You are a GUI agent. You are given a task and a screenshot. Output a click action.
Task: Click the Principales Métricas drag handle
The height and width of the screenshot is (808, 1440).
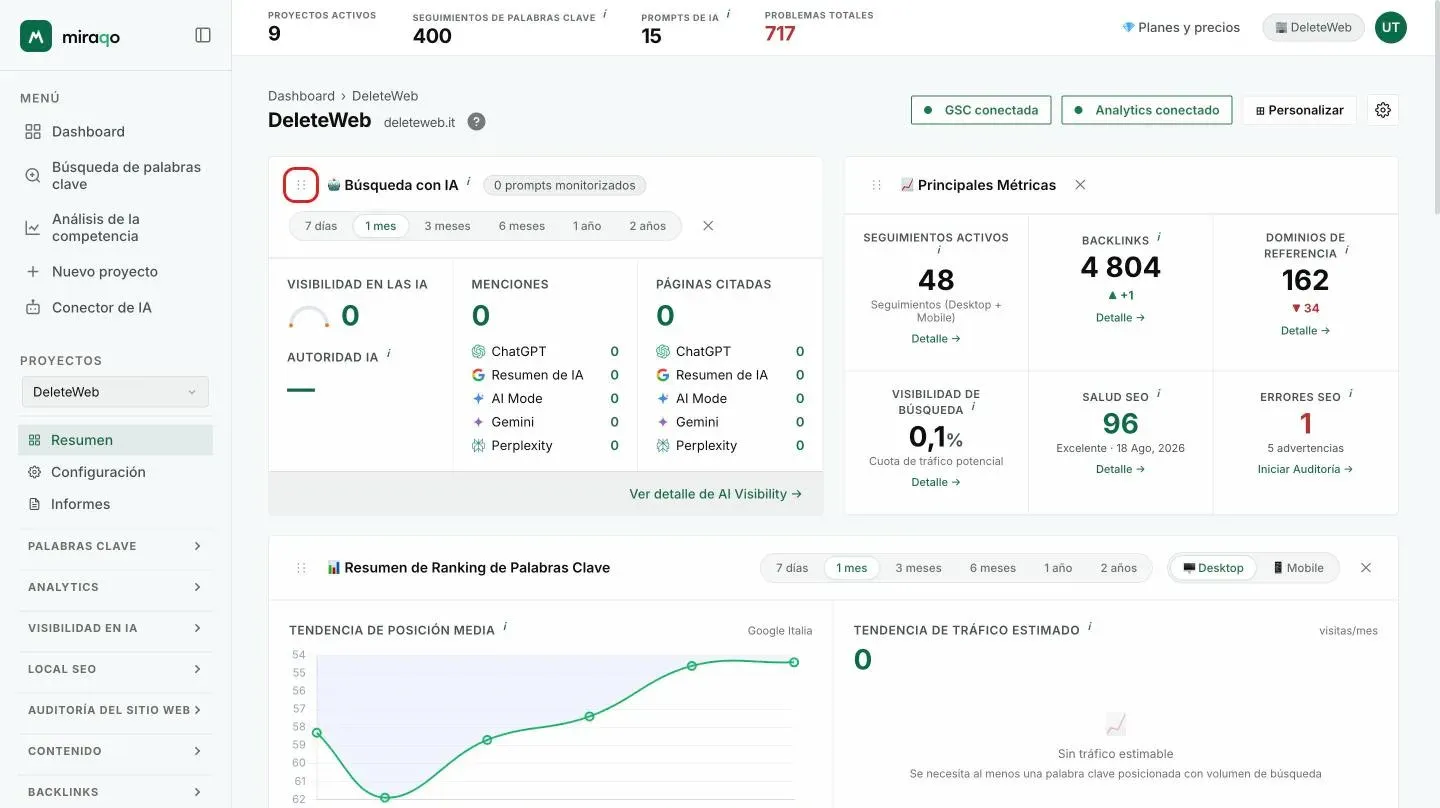click(x=876, y=185)
